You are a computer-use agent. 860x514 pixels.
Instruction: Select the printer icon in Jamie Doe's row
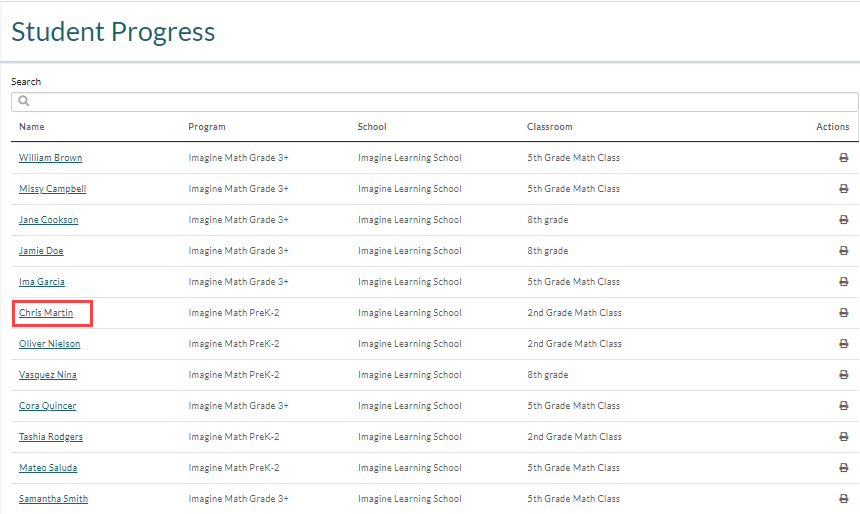[844, 251]
